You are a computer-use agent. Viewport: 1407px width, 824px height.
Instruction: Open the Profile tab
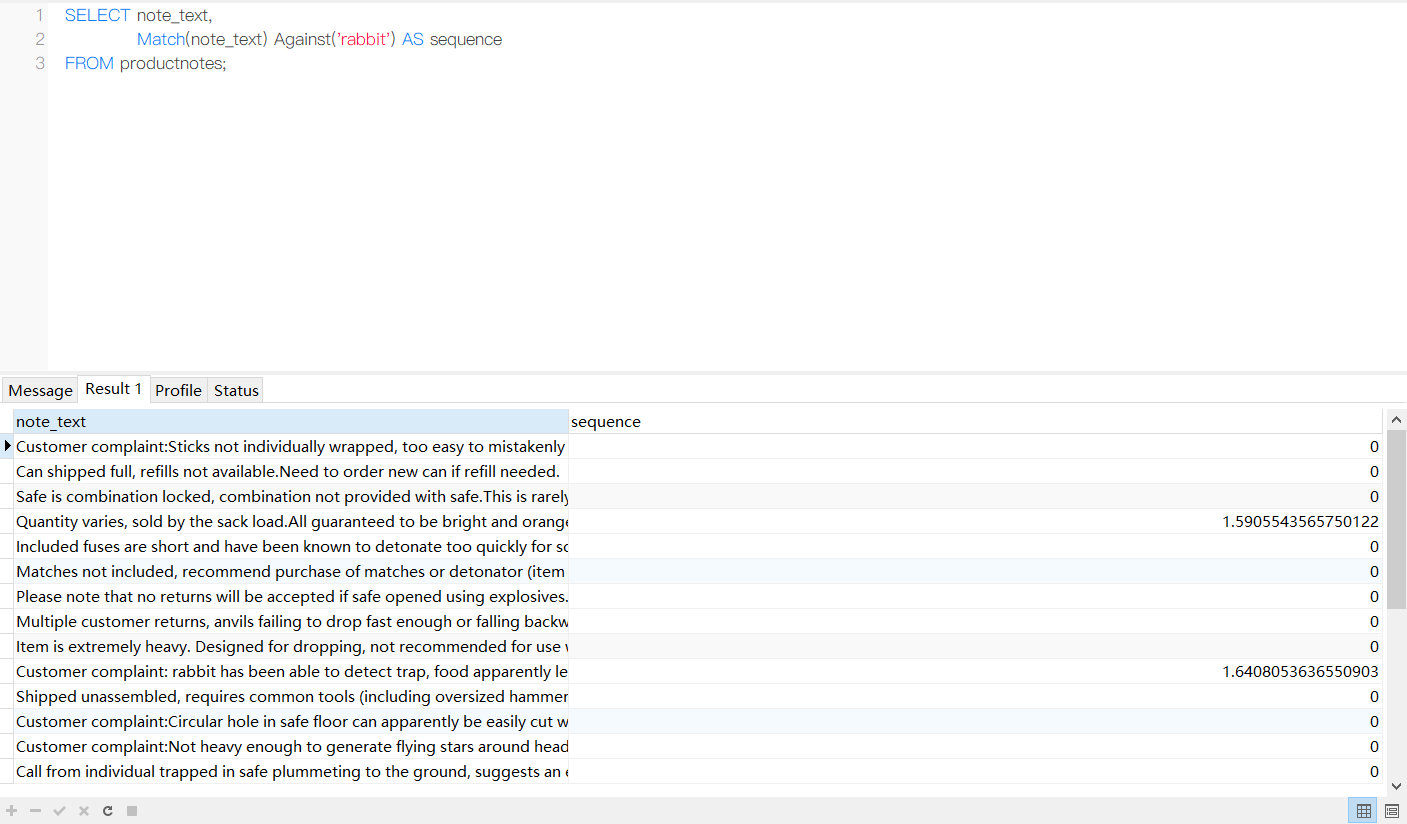point(178,390)
